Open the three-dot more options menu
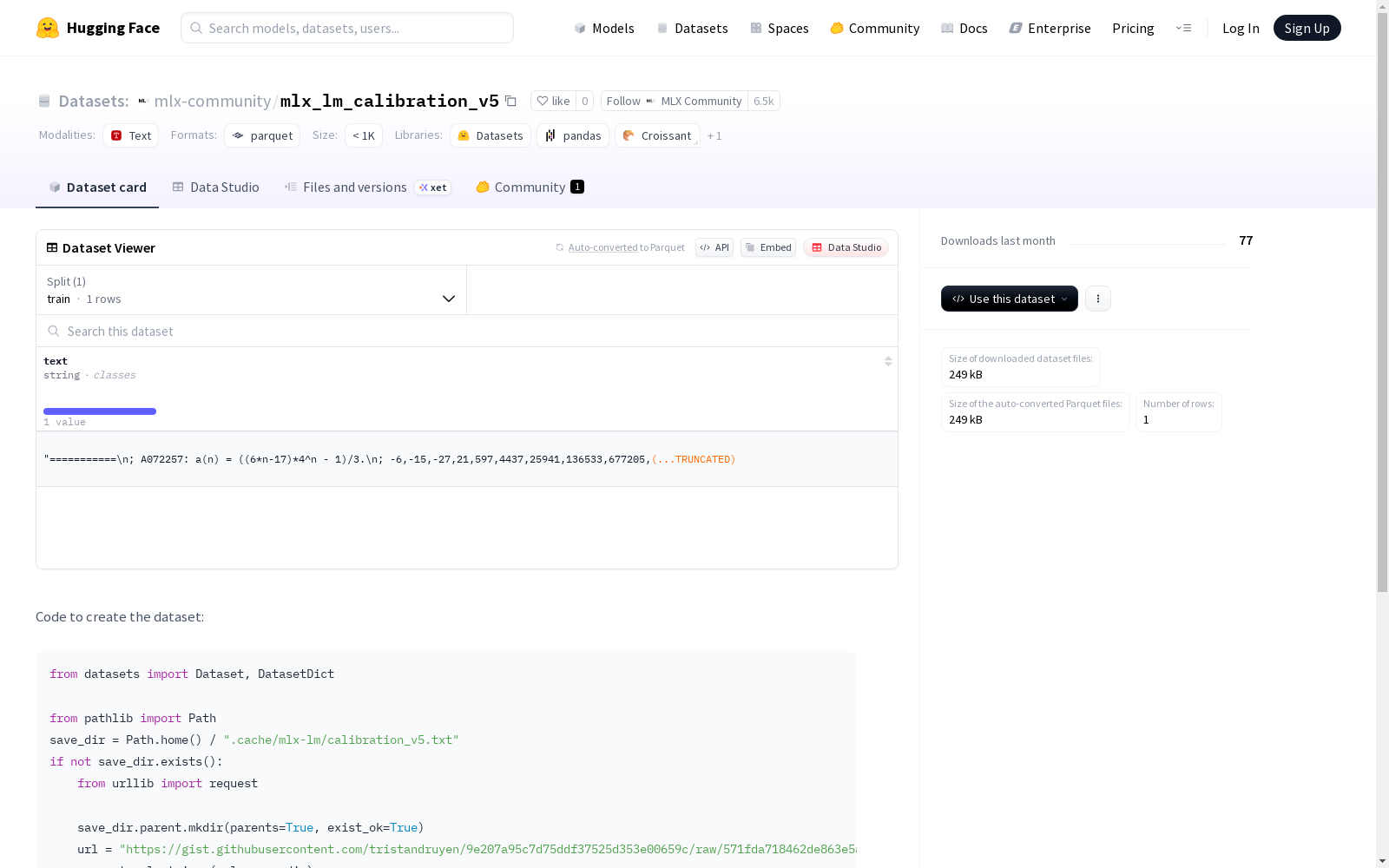The width and height of the screenshot is (1389, 868). pyautogui.click(x=1098, y=299)
